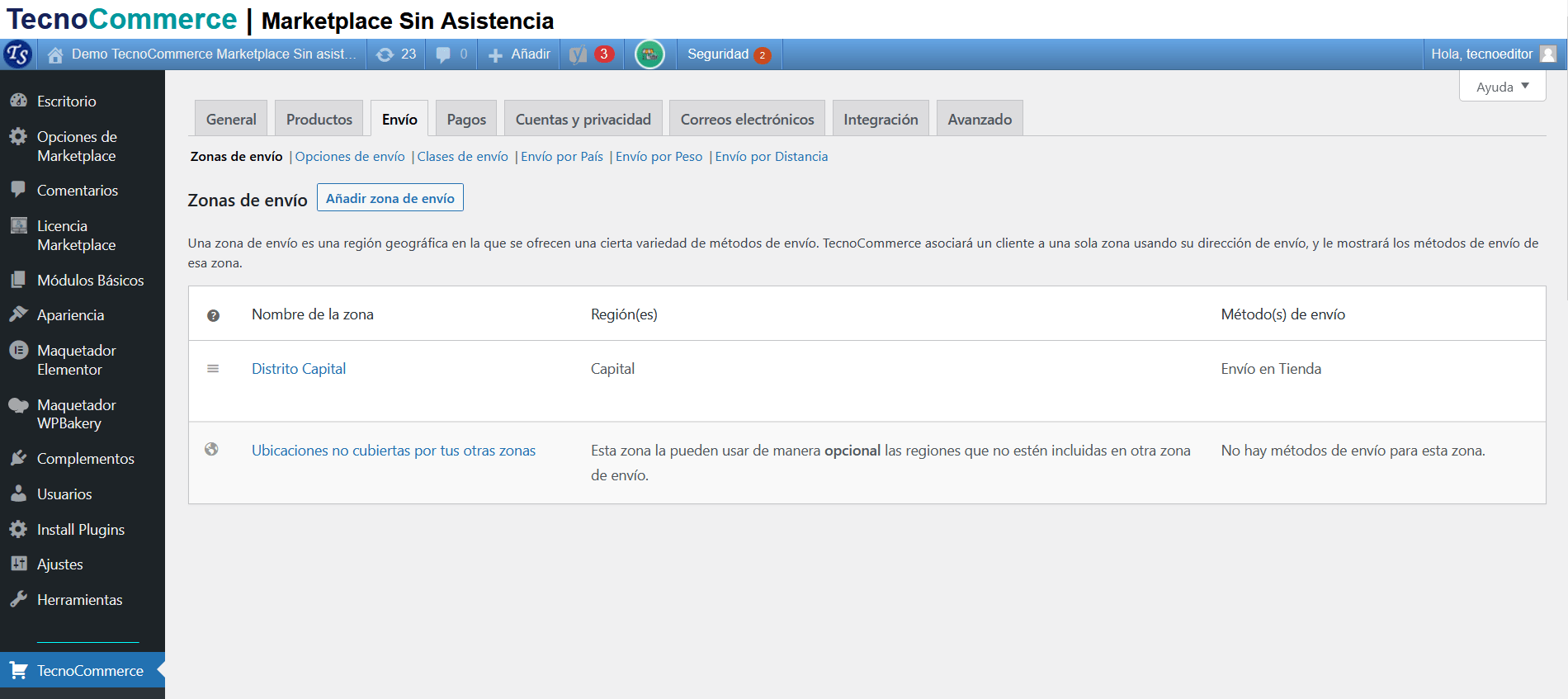Click the Ajustes sliders icon
This screenshot has width=1568, height=699.
click(x=18, y=564)
